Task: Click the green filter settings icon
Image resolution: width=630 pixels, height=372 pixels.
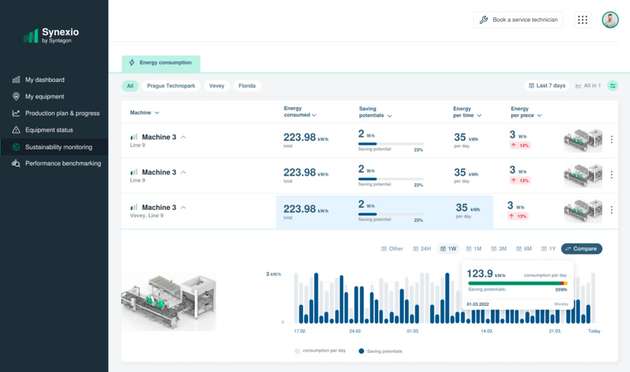Action: (613, 86)
